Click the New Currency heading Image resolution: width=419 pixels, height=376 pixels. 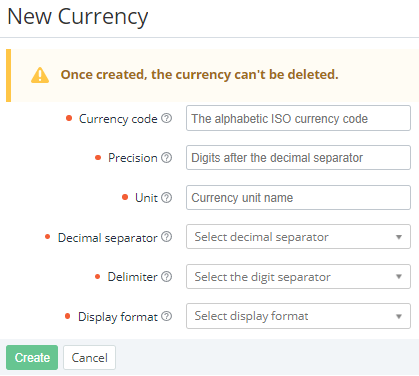(x=78, y=17)
